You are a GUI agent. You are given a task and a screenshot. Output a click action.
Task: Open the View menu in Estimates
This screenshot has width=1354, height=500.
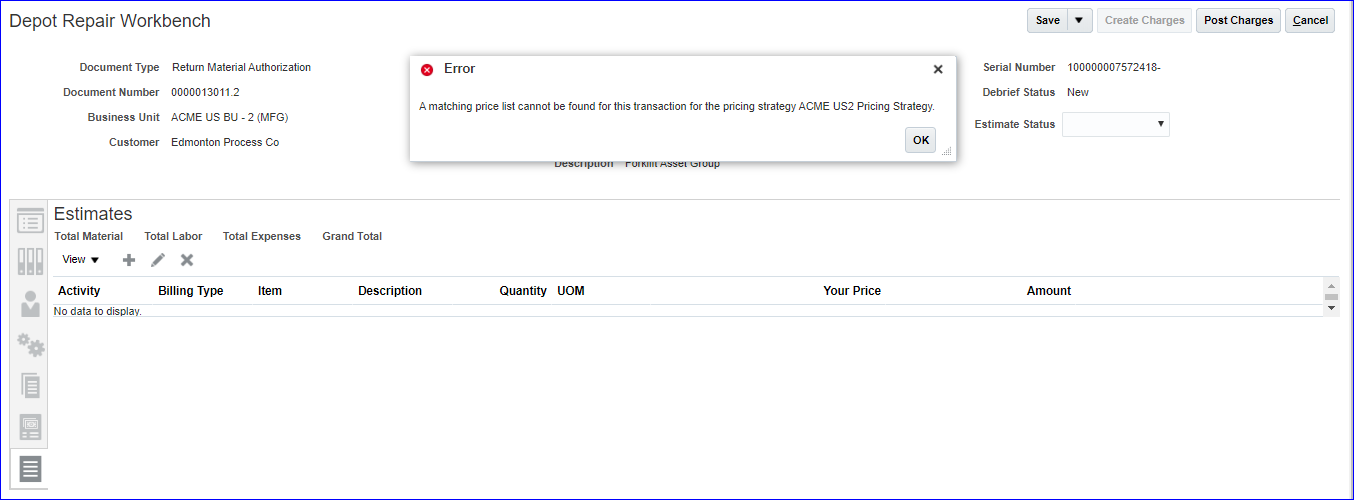pos(81,259)
